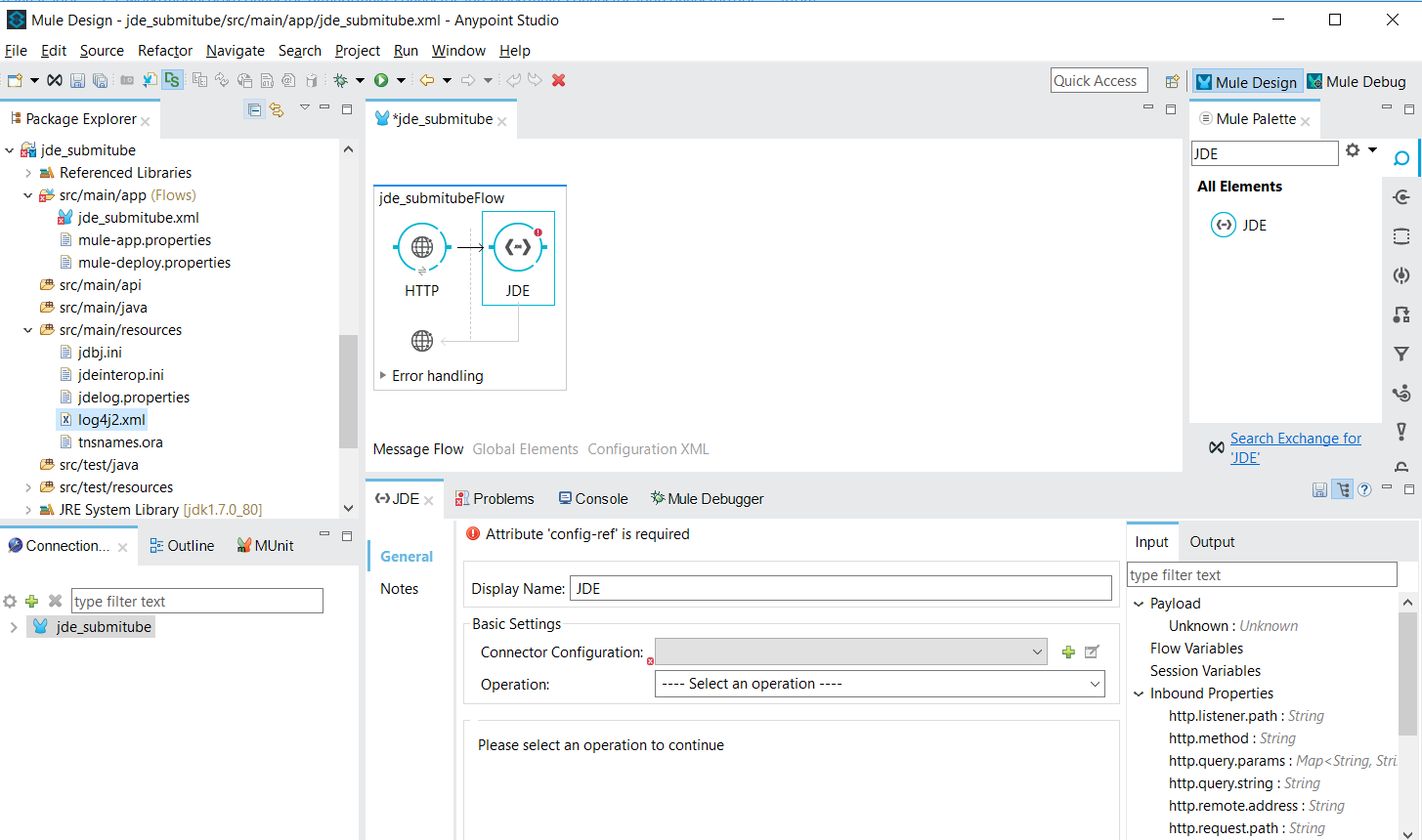Viewport: 1422px width, 840px height.
Task: Click the Mule Palette settings gear
Action: pos(1353,150)
